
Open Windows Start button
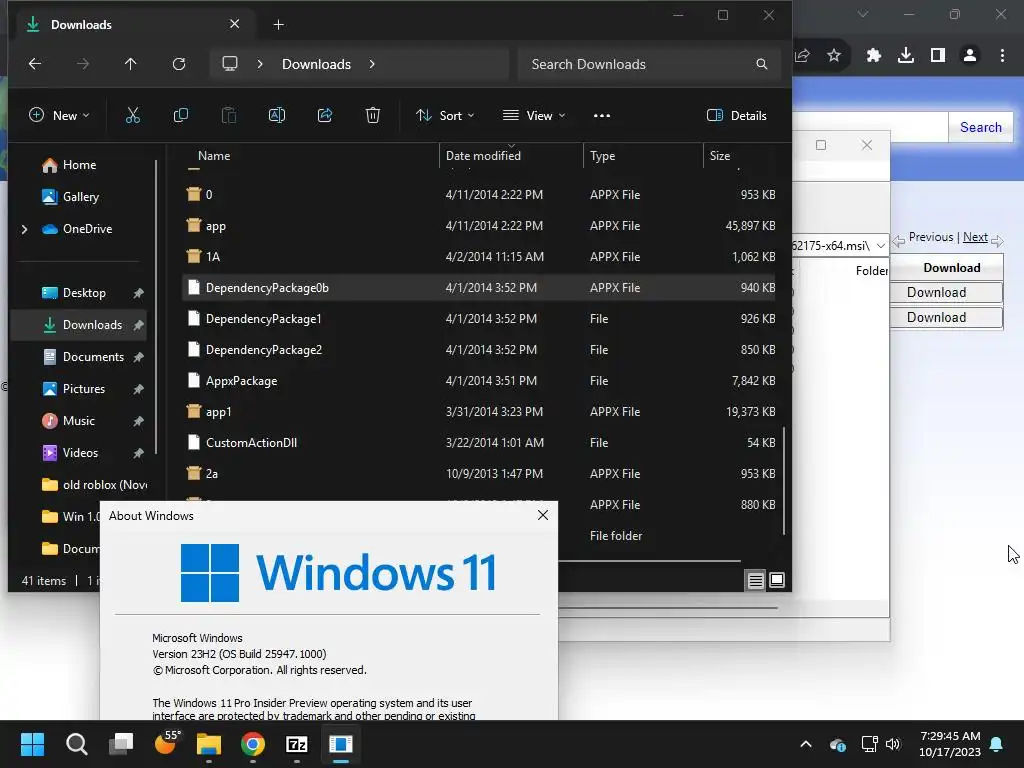pyautogui.click(x=32, y=744)
